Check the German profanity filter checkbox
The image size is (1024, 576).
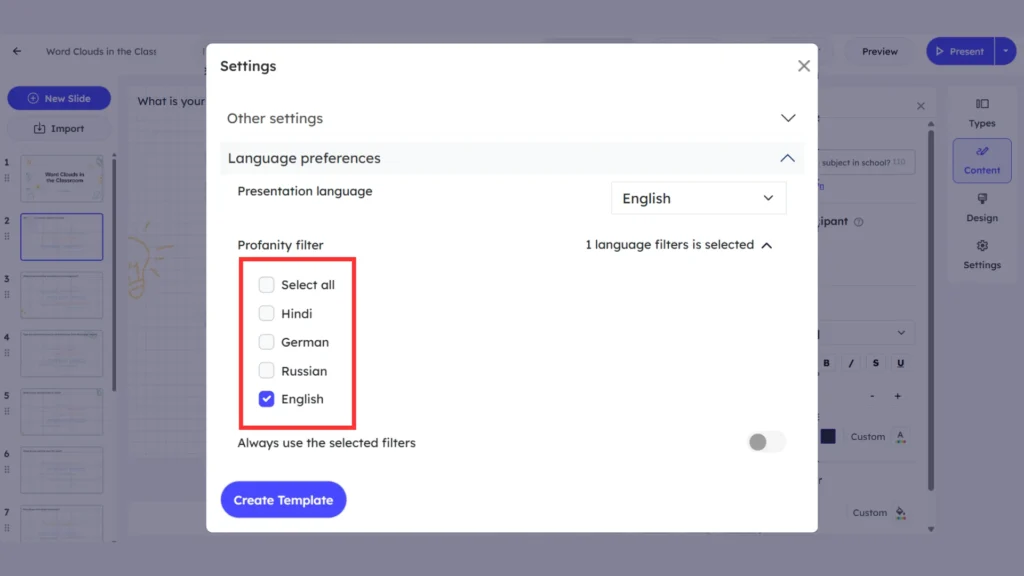267,341
